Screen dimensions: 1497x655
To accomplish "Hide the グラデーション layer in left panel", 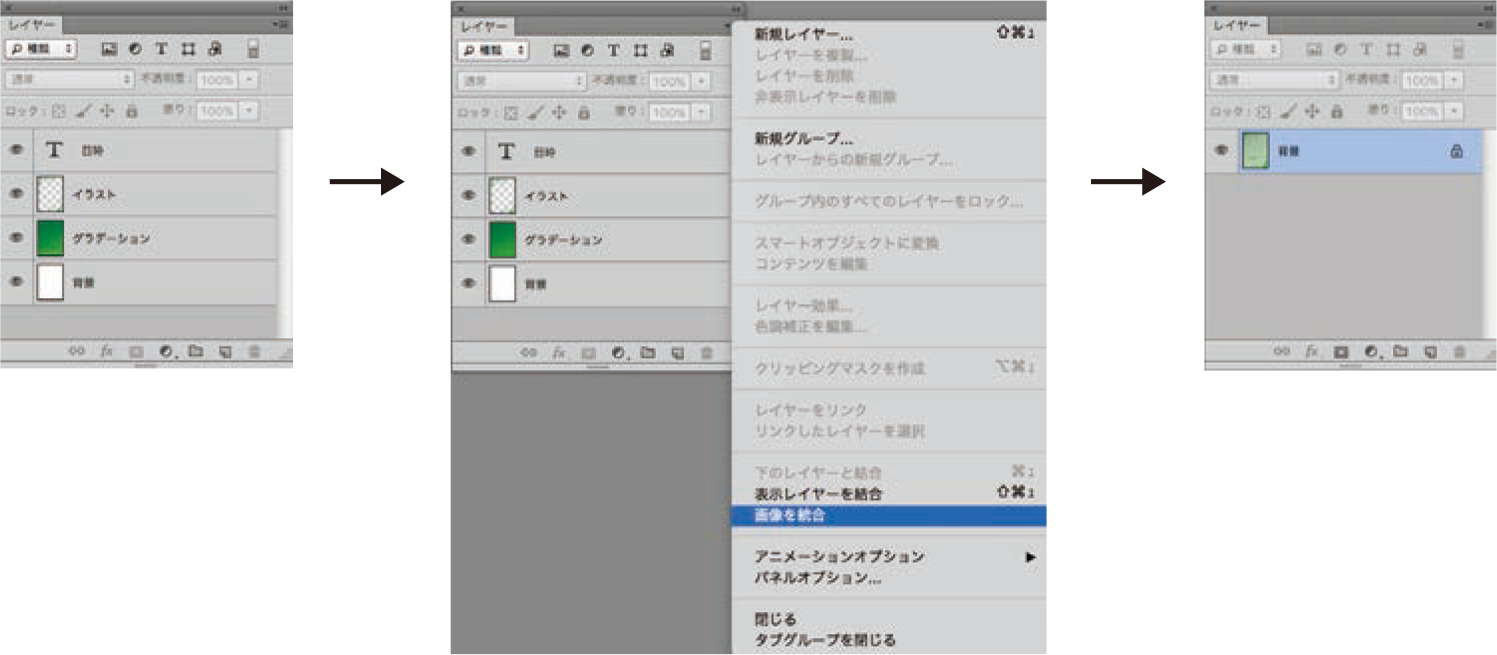I will coord(16,238).
